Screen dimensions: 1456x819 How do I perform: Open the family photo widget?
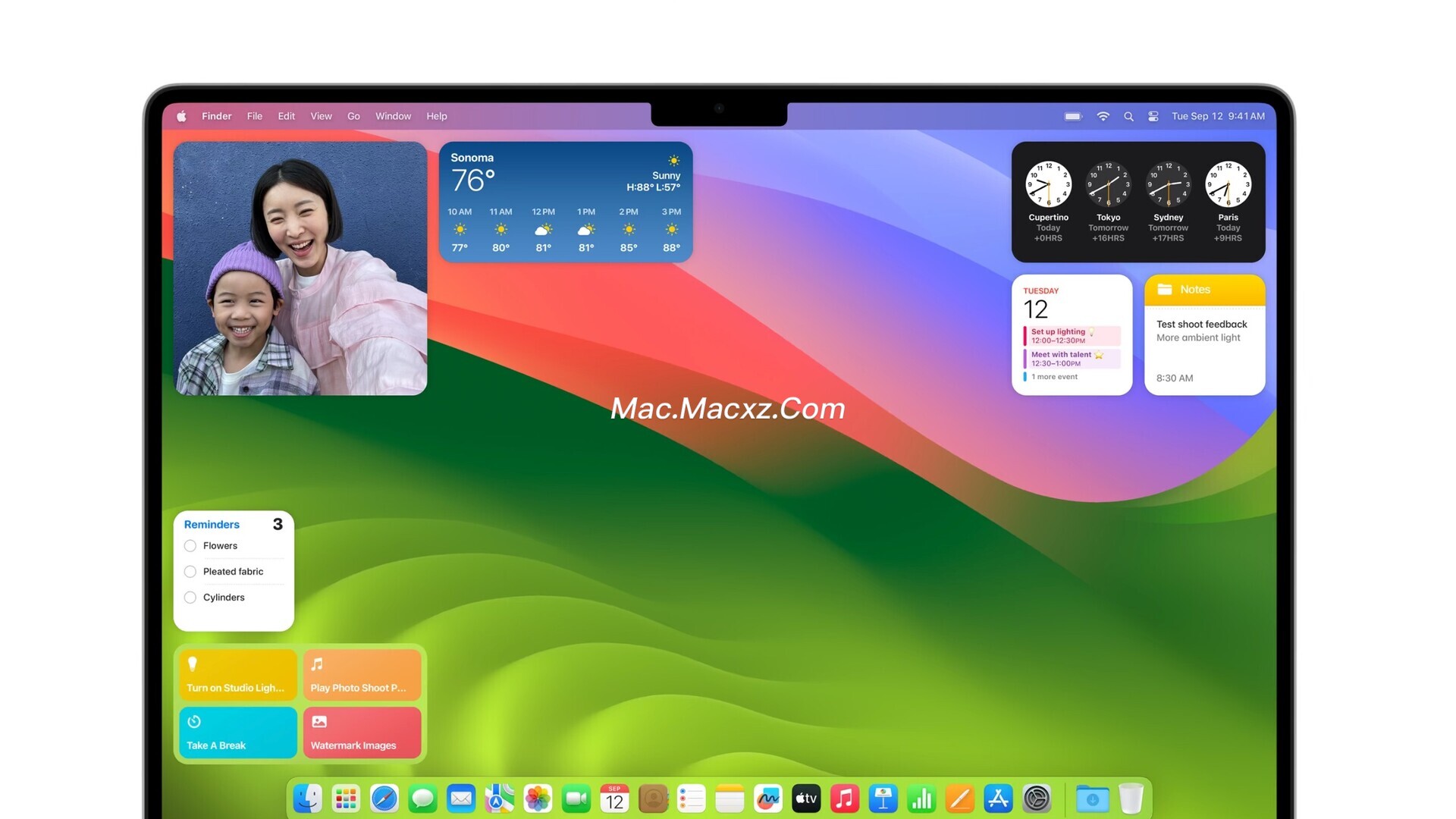[300, 268]
